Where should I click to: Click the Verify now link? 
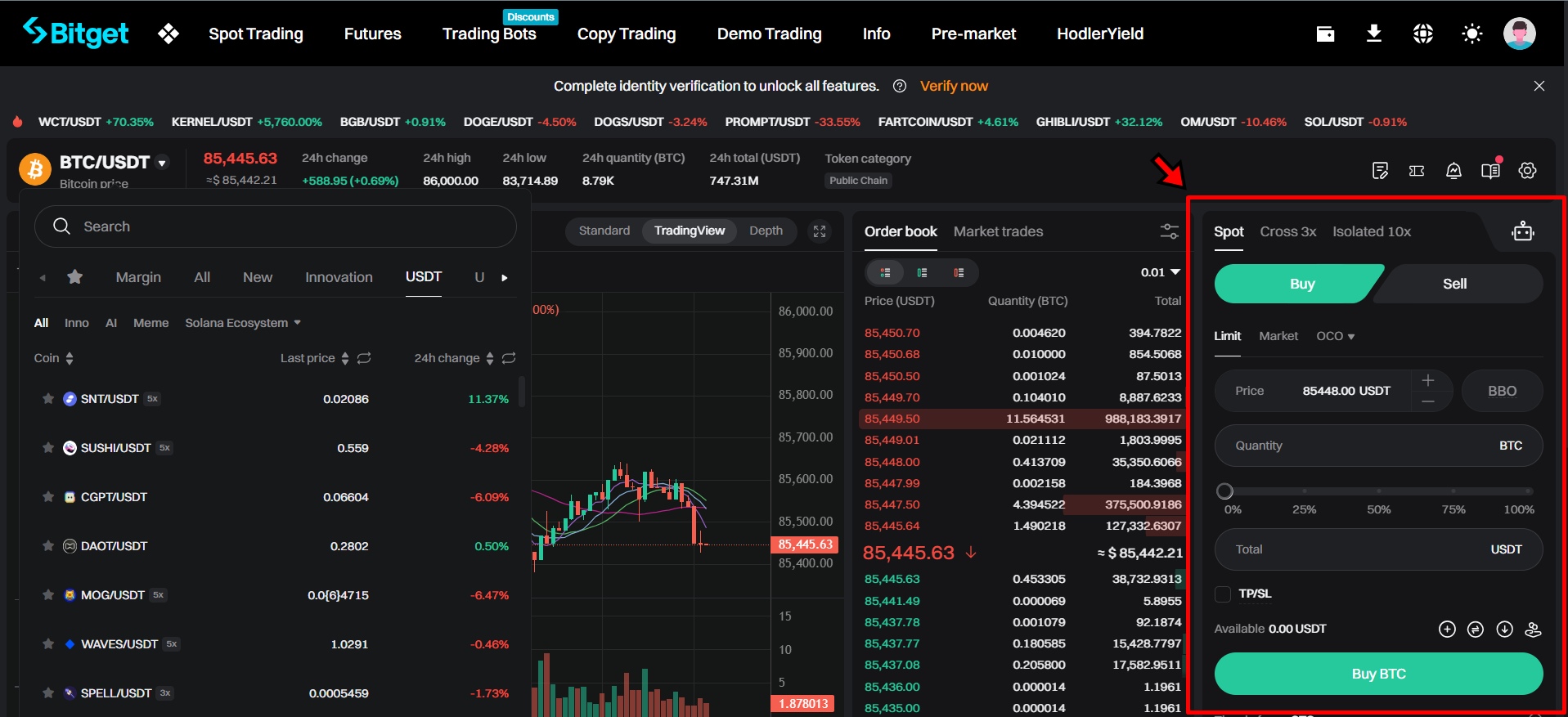[x=954, y=86]
